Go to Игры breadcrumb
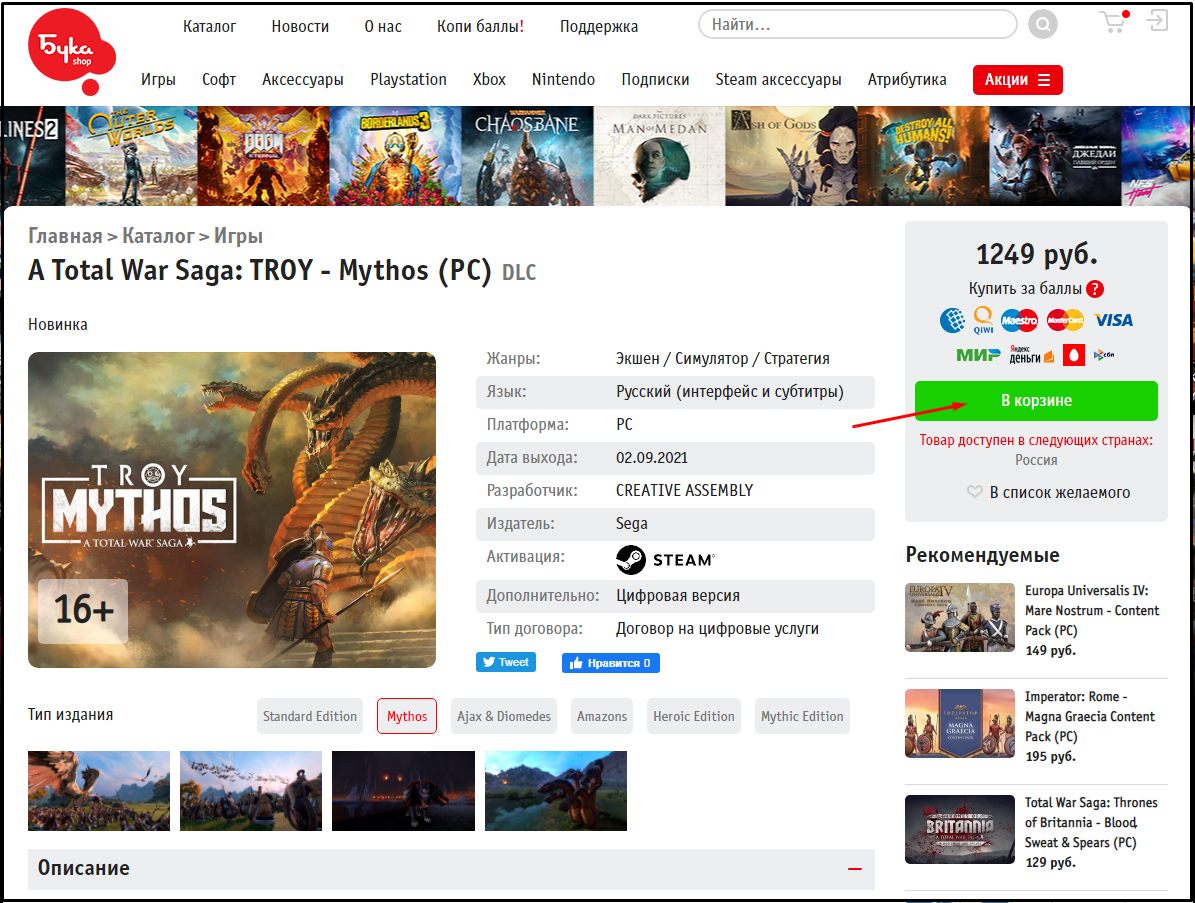The image size is (1195, 903). click(238, 236)
